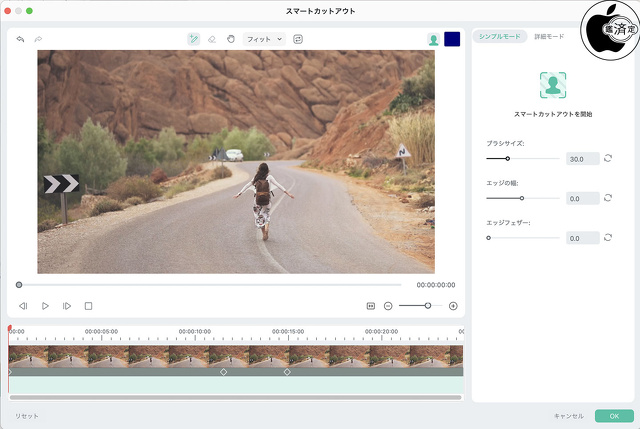Click the dark blue color swatch

452,39
